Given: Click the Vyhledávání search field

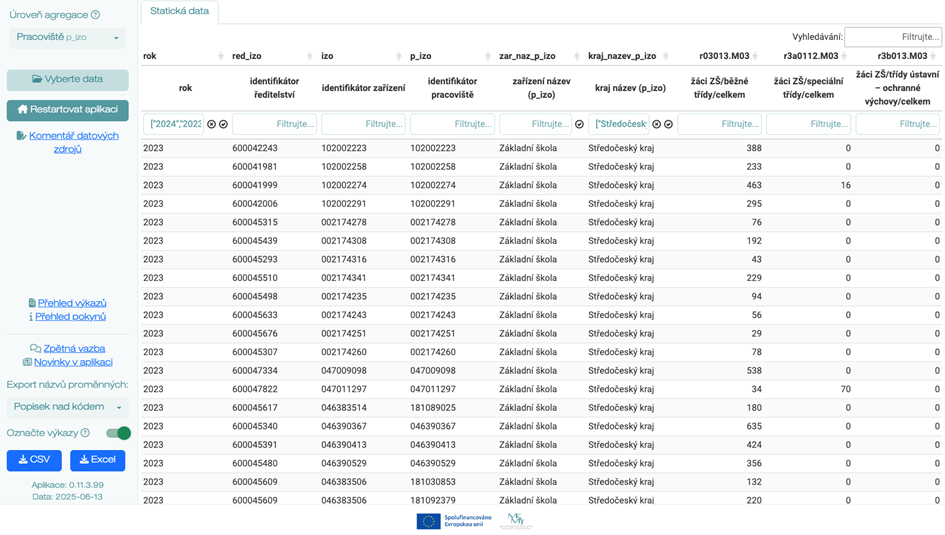Looking at the screenshot, I should (892, 37).
